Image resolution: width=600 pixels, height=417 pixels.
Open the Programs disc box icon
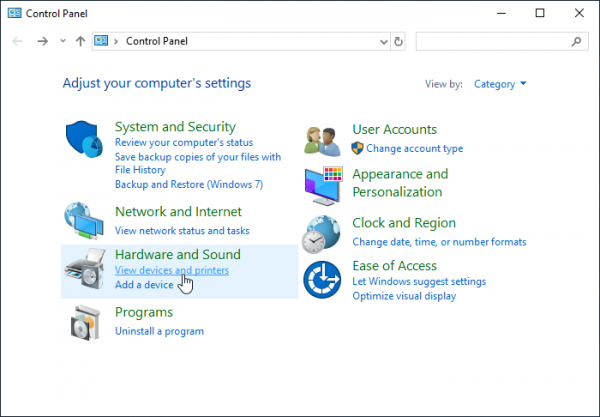coord(85,323)
